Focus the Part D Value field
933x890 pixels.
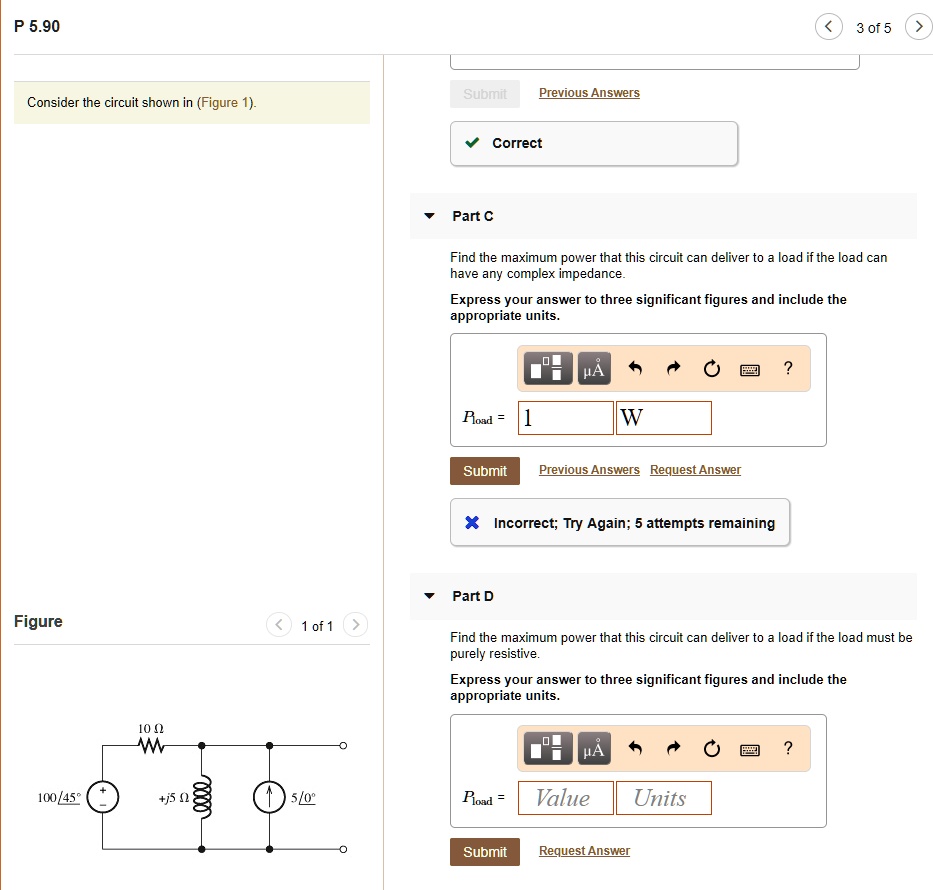click(565, 798)
